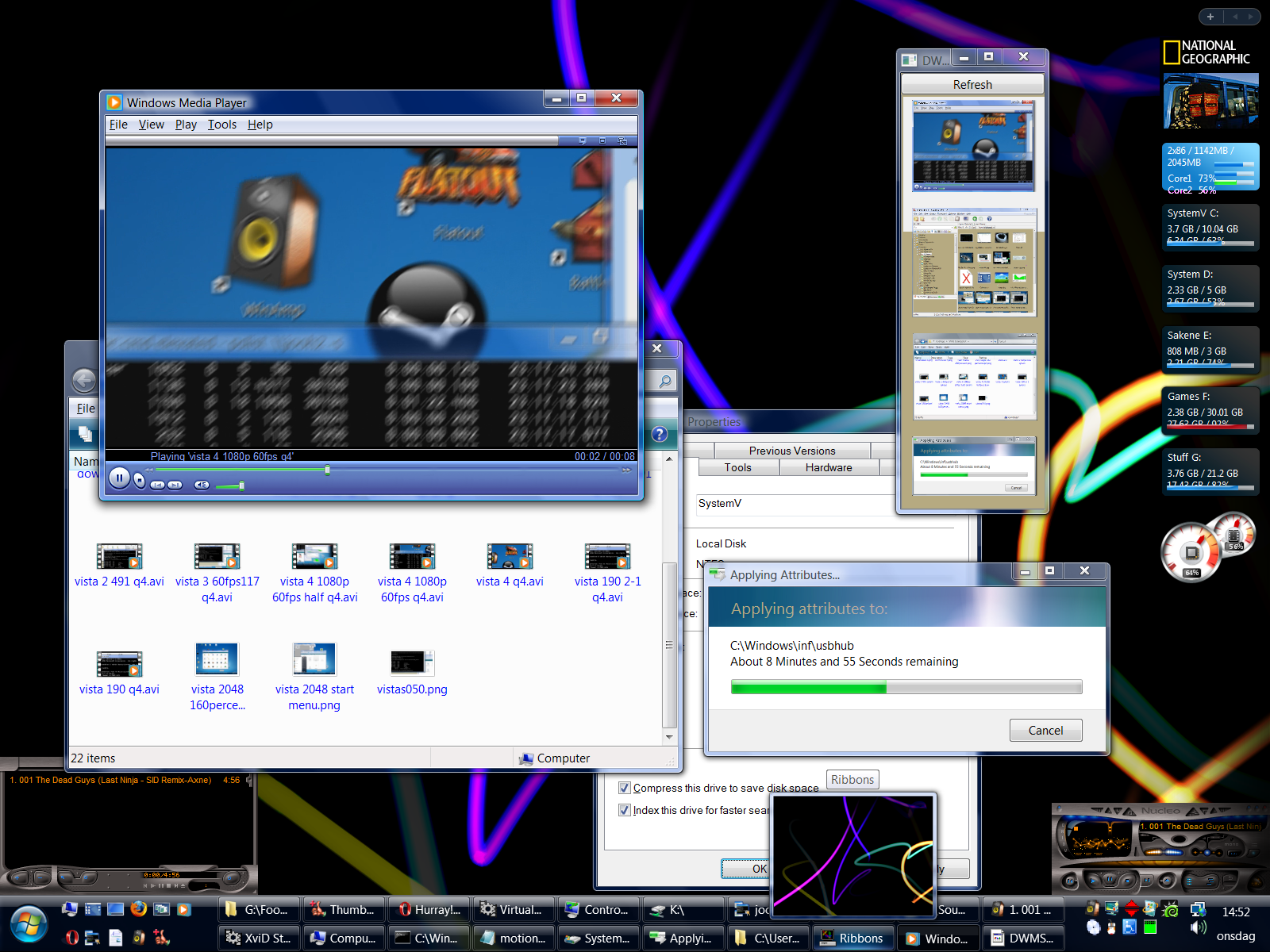Switch to motion... taskbar button
The image size is (1270, 952).
514,938
